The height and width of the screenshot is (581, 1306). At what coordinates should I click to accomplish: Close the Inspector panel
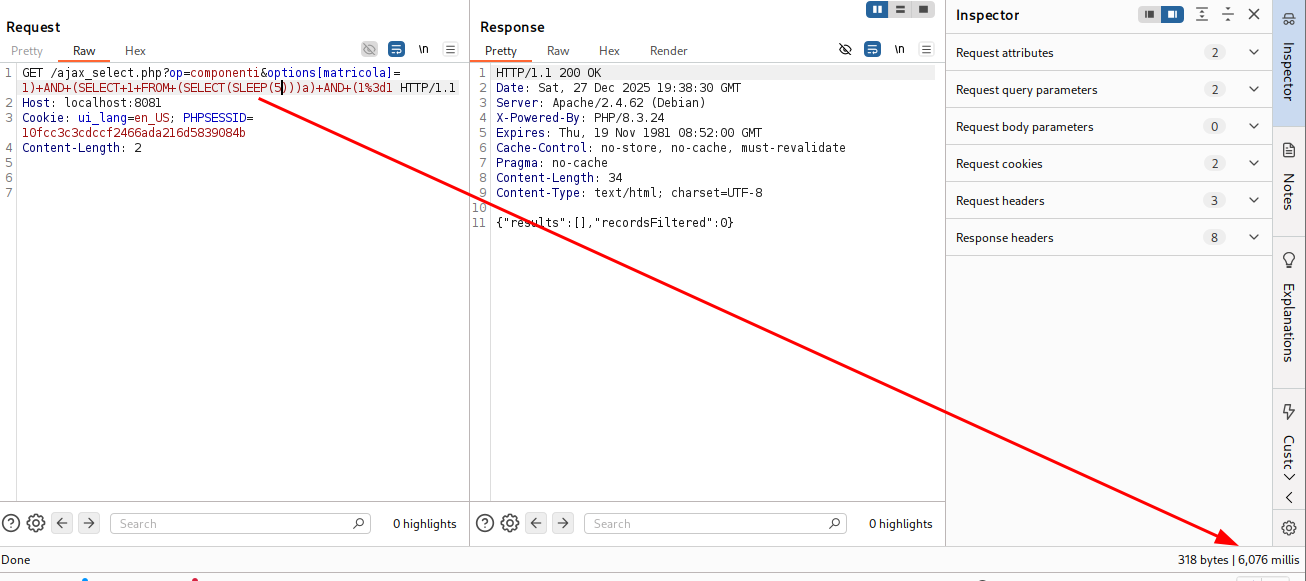click(x=1254, y=14)
